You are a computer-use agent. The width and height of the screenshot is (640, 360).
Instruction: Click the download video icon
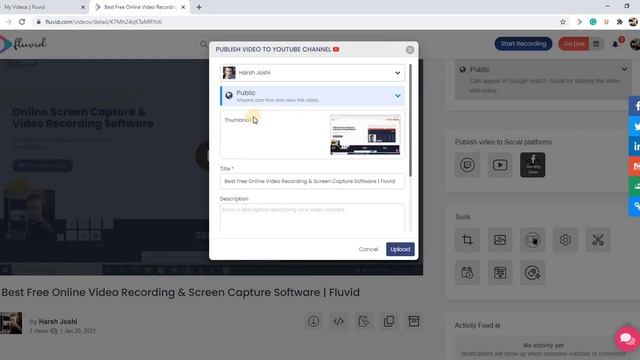pos(313,321)
